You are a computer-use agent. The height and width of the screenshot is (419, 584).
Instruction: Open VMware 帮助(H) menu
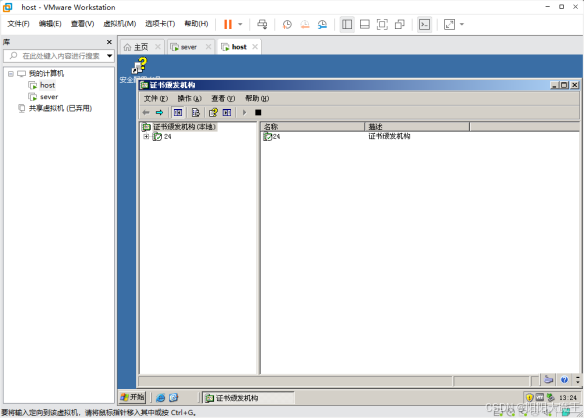coord(196,24)
